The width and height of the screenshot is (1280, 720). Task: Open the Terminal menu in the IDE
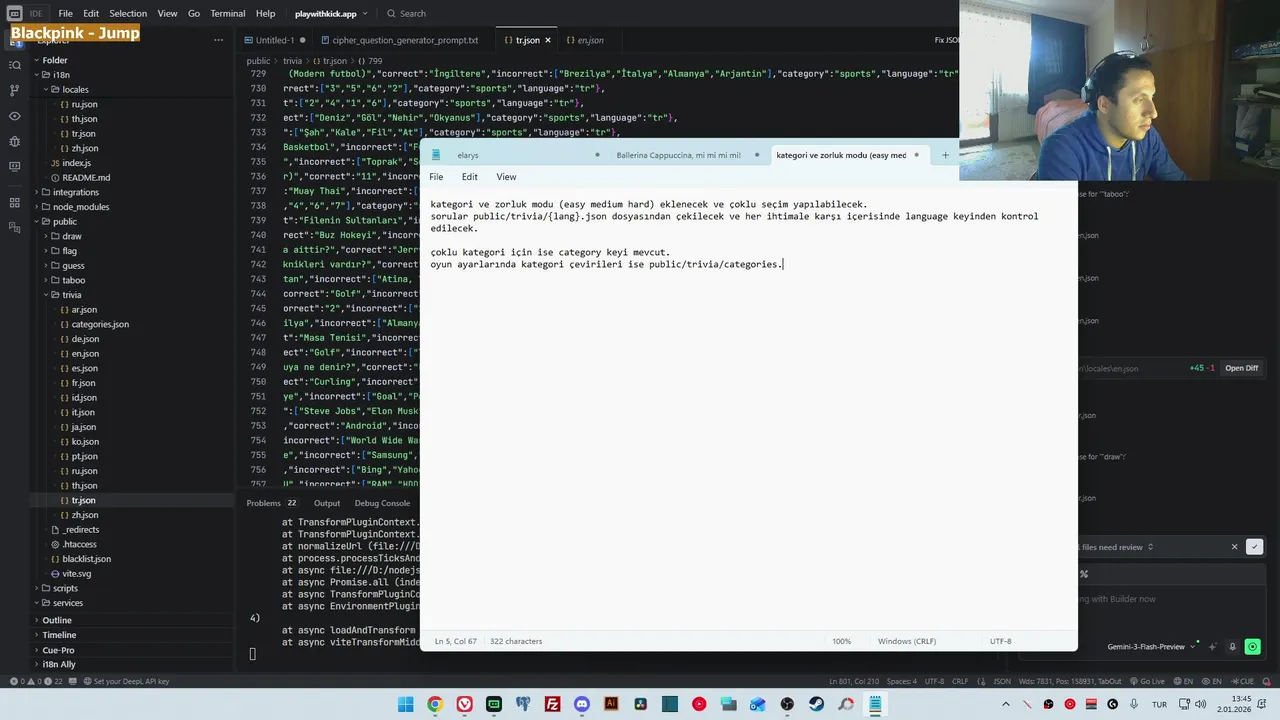228,13
